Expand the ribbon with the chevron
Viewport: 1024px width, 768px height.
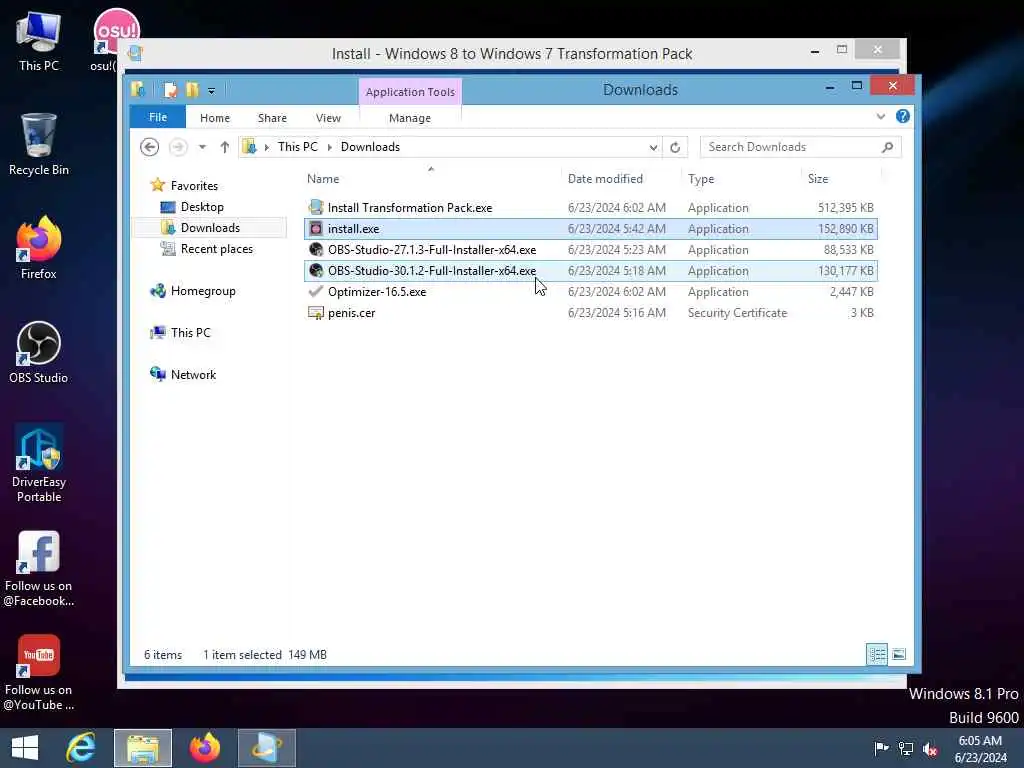click(880, 116)
